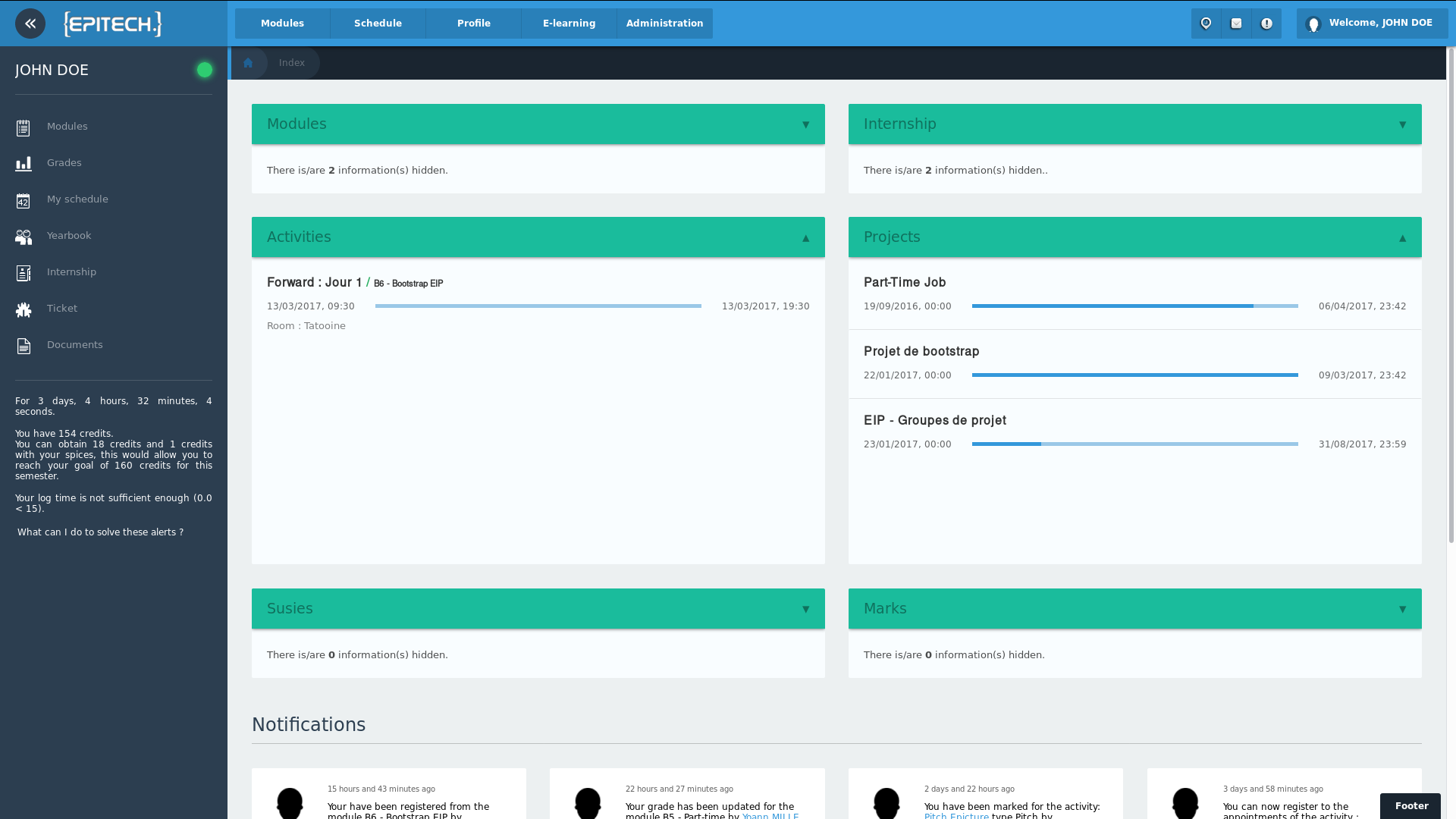The image size is (1456, 819).
Task: Open the Internship document icon in sidebar
Action: [24, 271]
